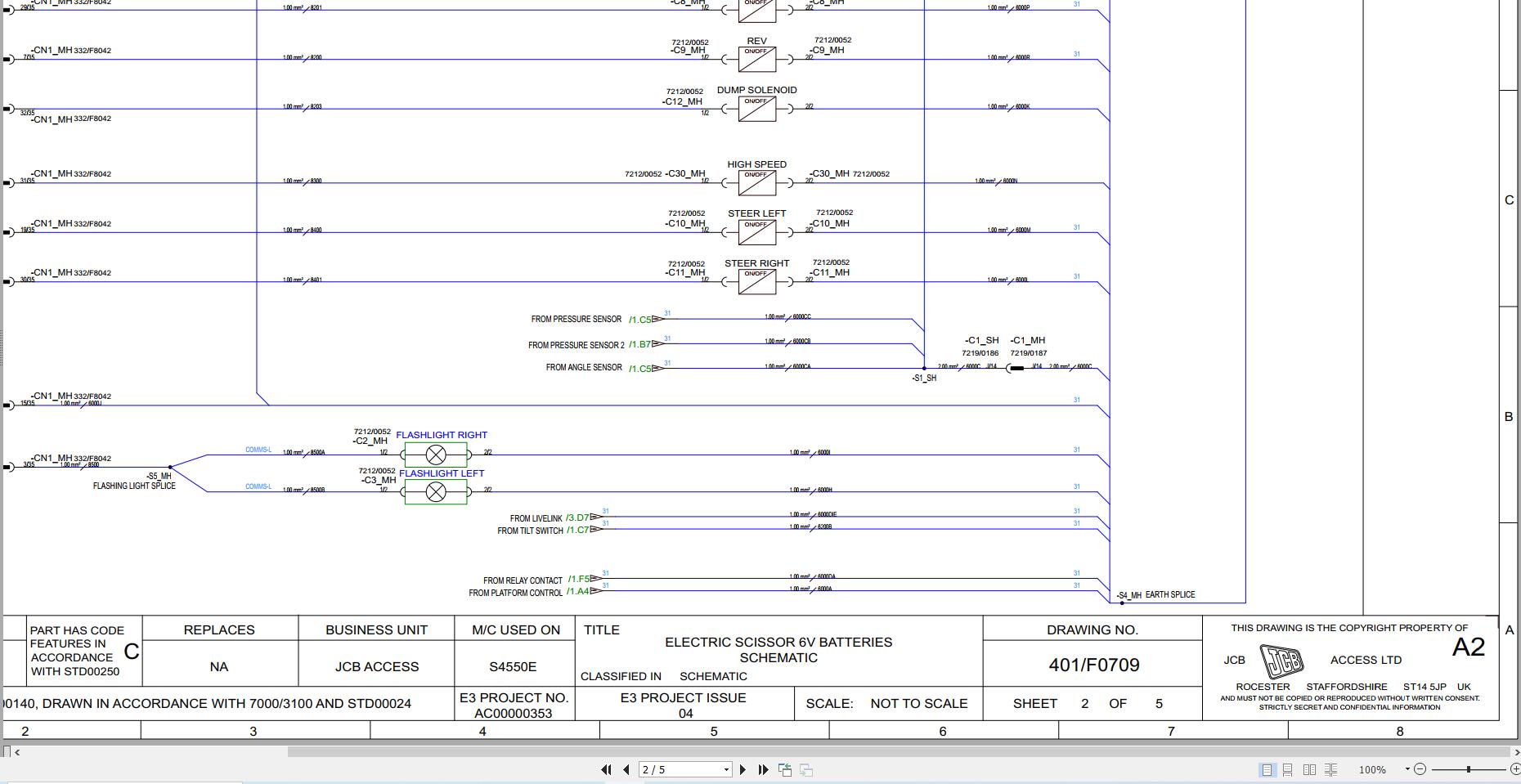Zoom out with the minus button
Image resolution: width=1521 pixels, height=784 pixels.
[x=1420, y=769]
